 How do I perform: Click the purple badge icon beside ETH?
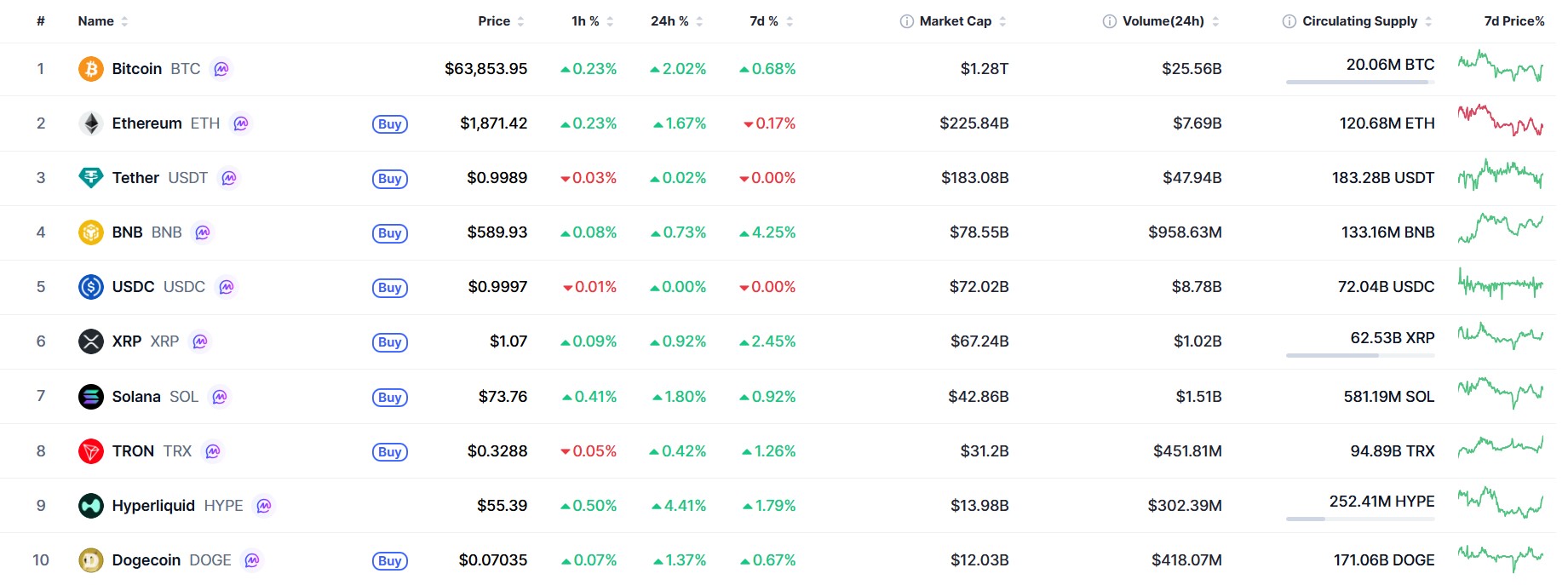[241, 123]
